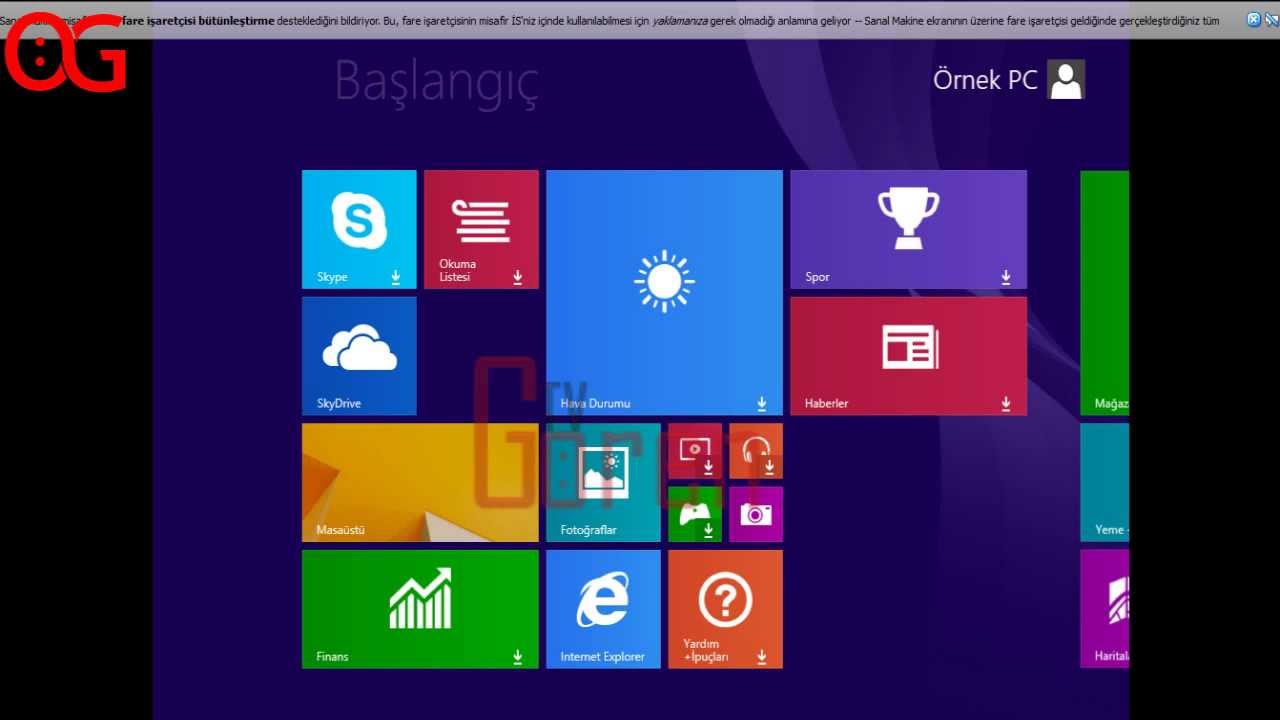
Task: Launch the Finans chart tile
Action: point(420,609)
